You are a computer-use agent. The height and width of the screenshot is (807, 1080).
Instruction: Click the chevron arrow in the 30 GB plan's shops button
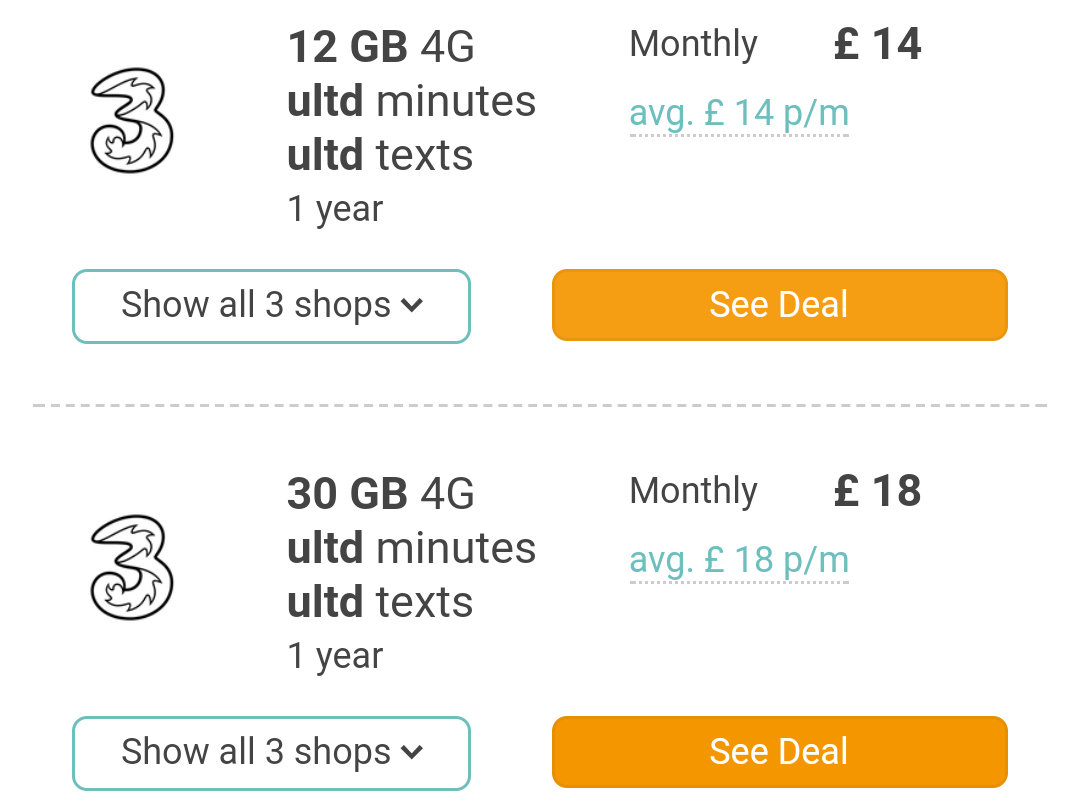(x=412, y=752)
